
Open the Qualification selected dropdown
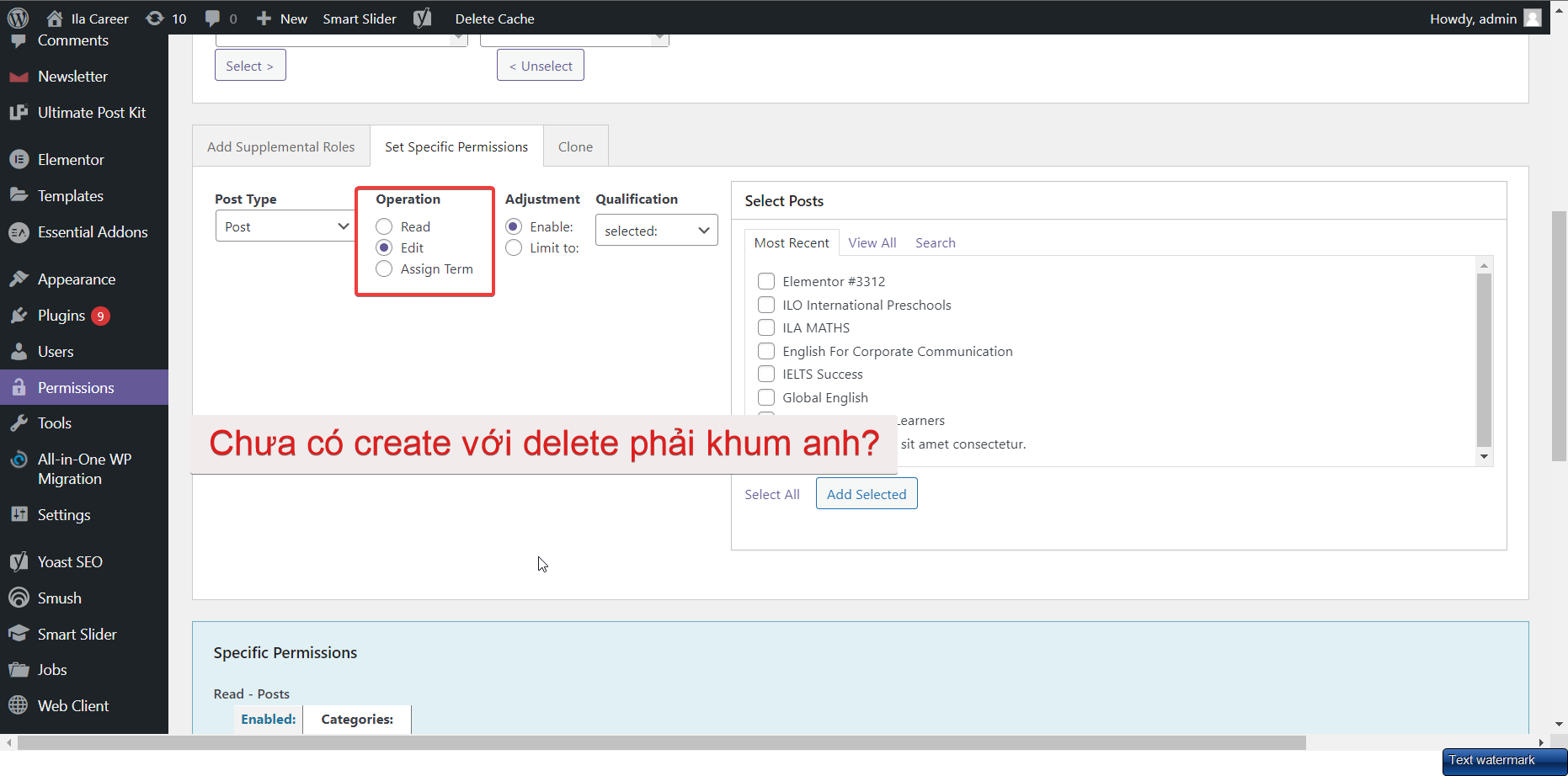(657, 231)
